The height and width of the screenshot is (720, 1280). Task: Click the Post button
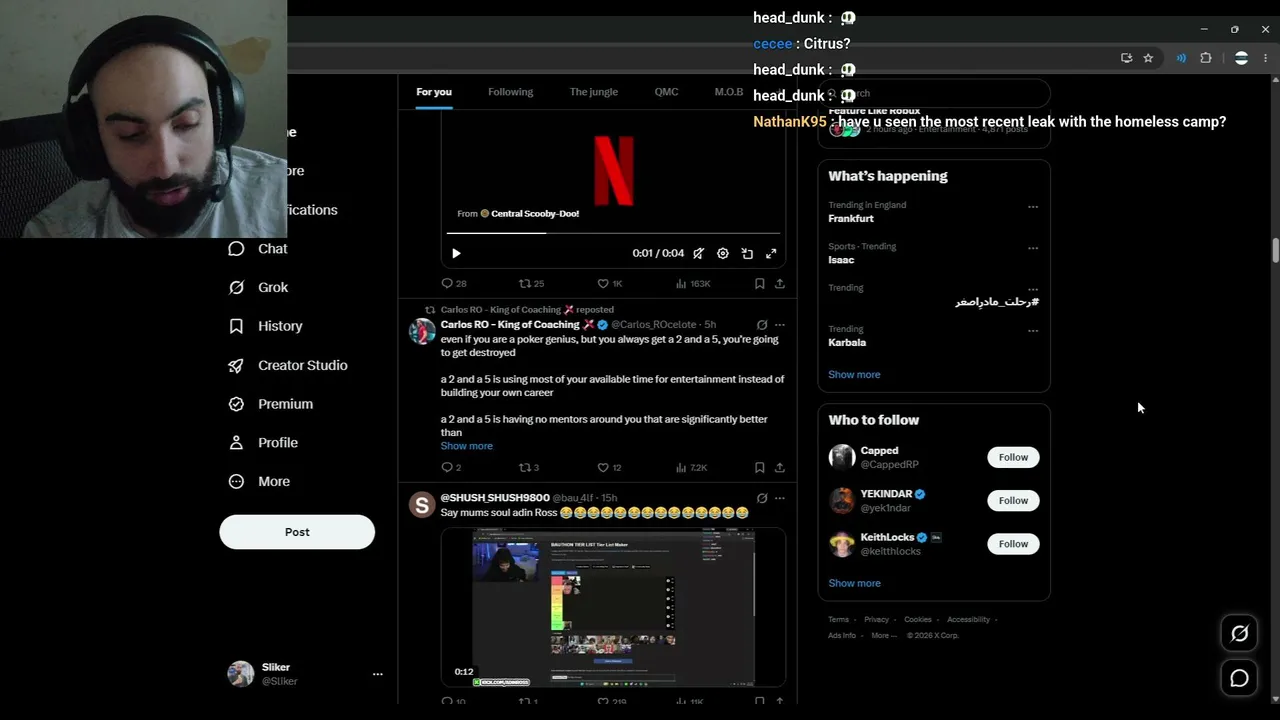(297, 532)
